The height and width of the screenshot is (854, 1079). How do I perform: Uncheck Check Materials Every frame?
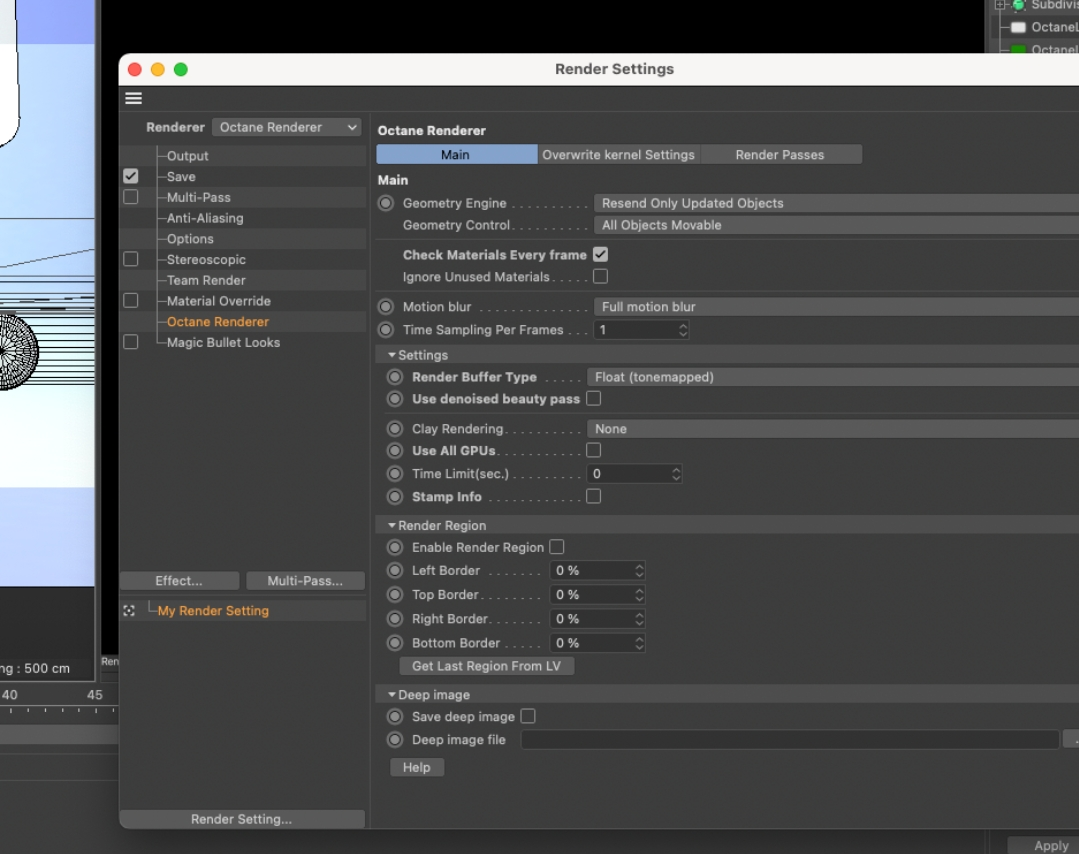click(x=601, y=255)
